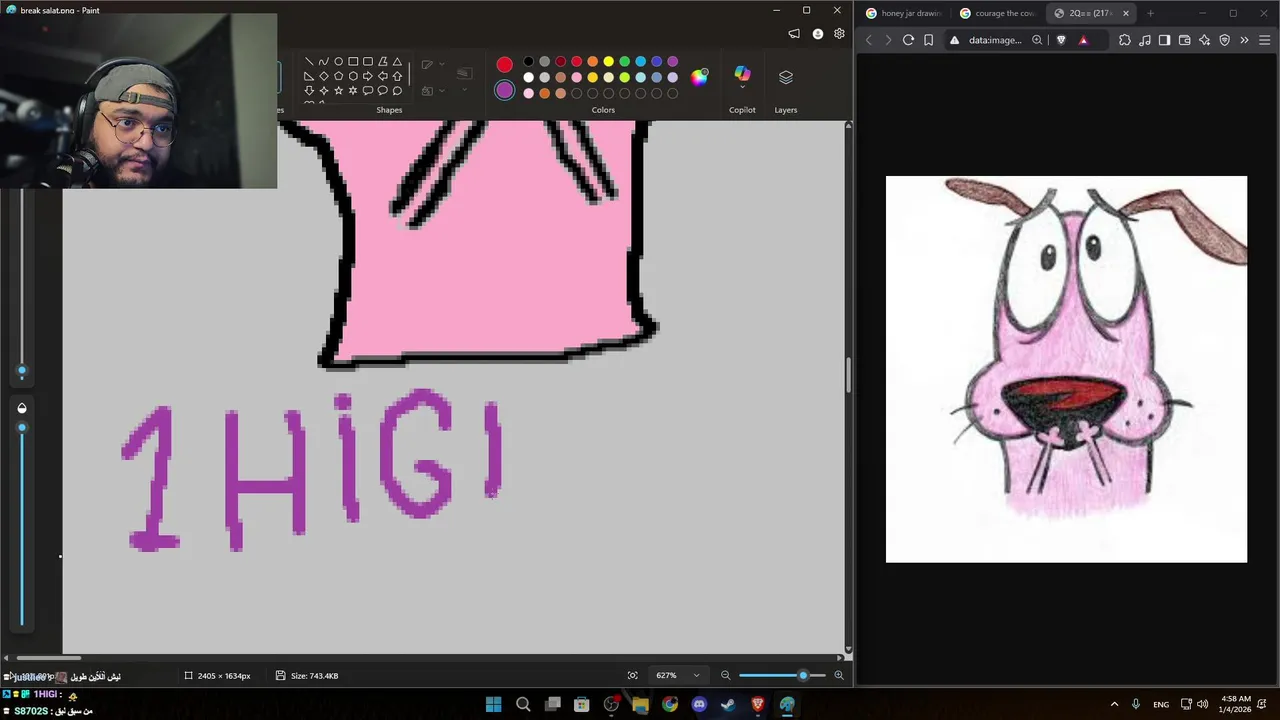This screenshot has width=1280, height=720.
Task: Pick the yellow palette swatch
Action: [x=608, y=62]
